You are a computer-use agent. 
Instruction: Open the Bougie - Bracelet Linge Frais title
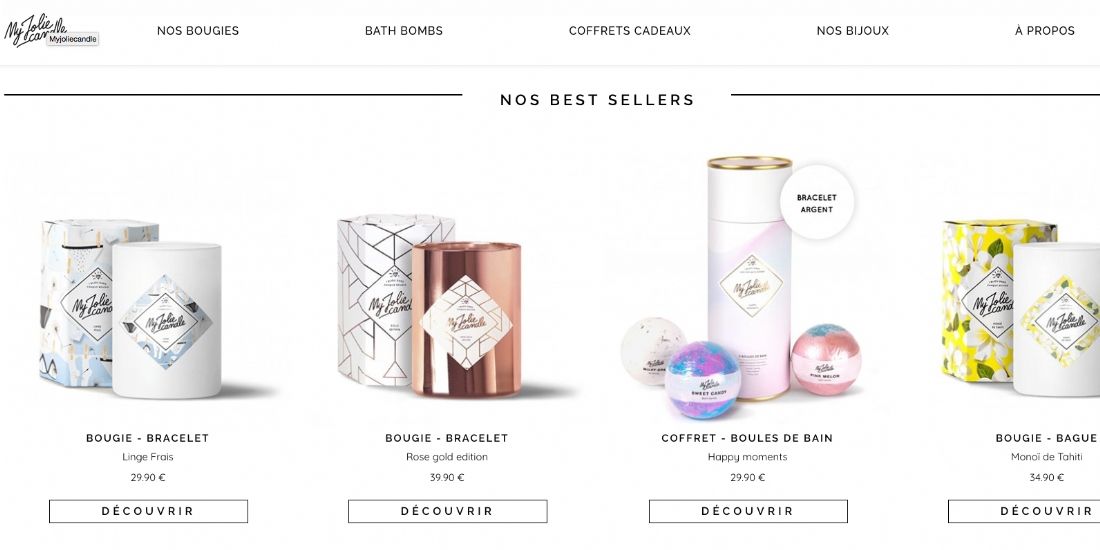coord(147,438)
